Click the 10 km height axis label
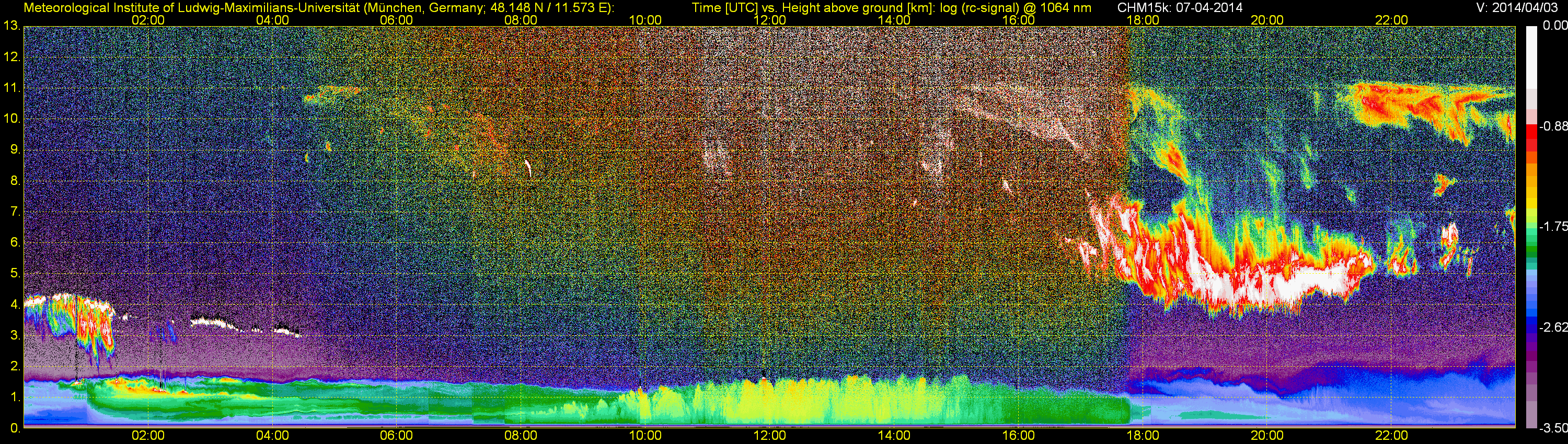This screenshot has width=1568, height=444. pyautogui.click(x=11, y=119)
